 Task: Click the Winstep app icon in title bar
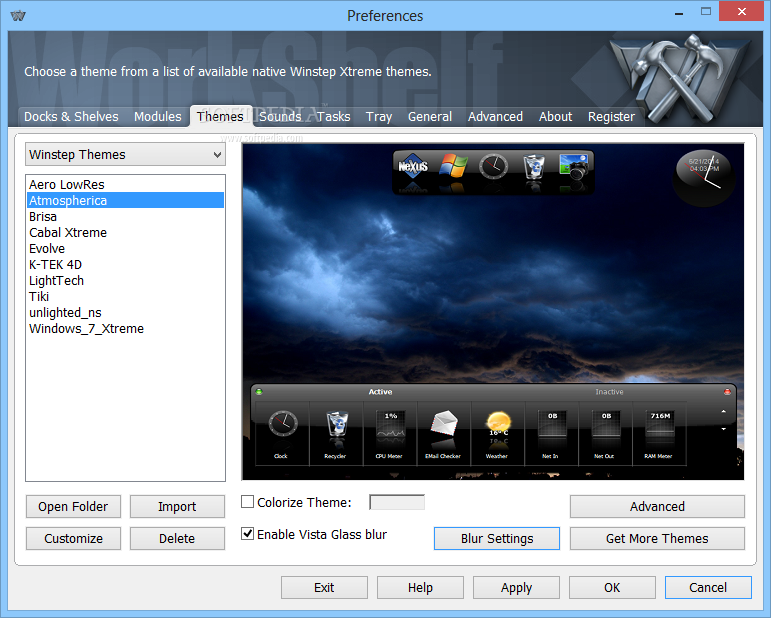18,16
